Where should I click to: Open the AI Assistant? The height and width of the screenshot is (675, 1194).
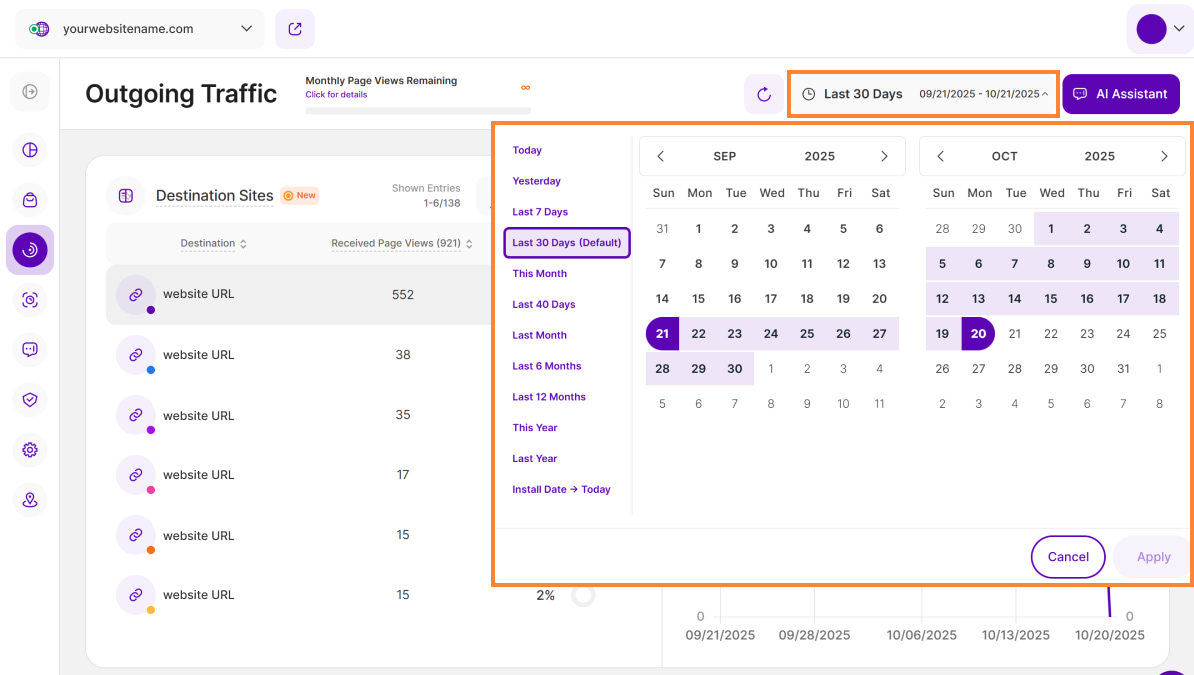pyautogui.click(x=1121, y=94)
